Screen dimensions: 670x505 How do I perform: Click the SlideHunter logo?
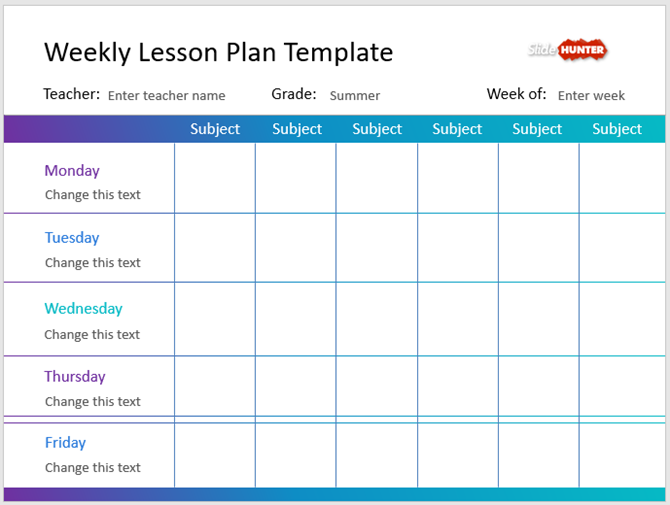(x=567, y=49)
